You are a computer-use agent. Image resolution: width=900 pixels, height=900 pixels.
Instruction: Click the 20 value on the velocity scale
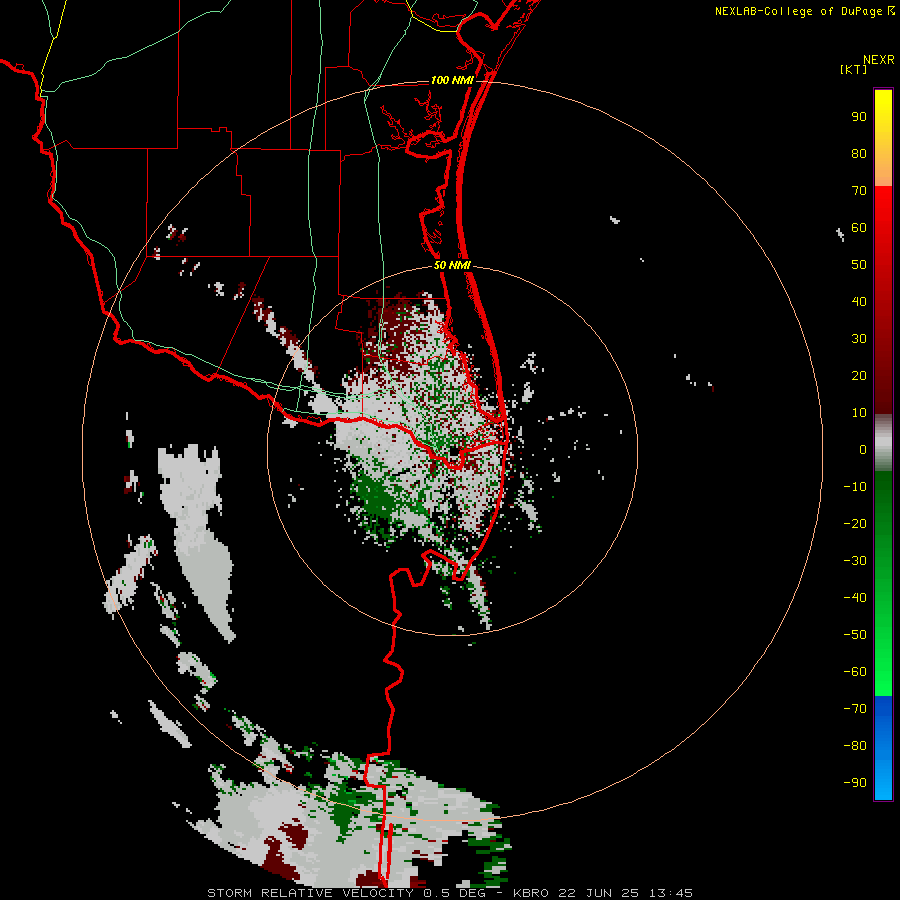[x=859, y=376]
